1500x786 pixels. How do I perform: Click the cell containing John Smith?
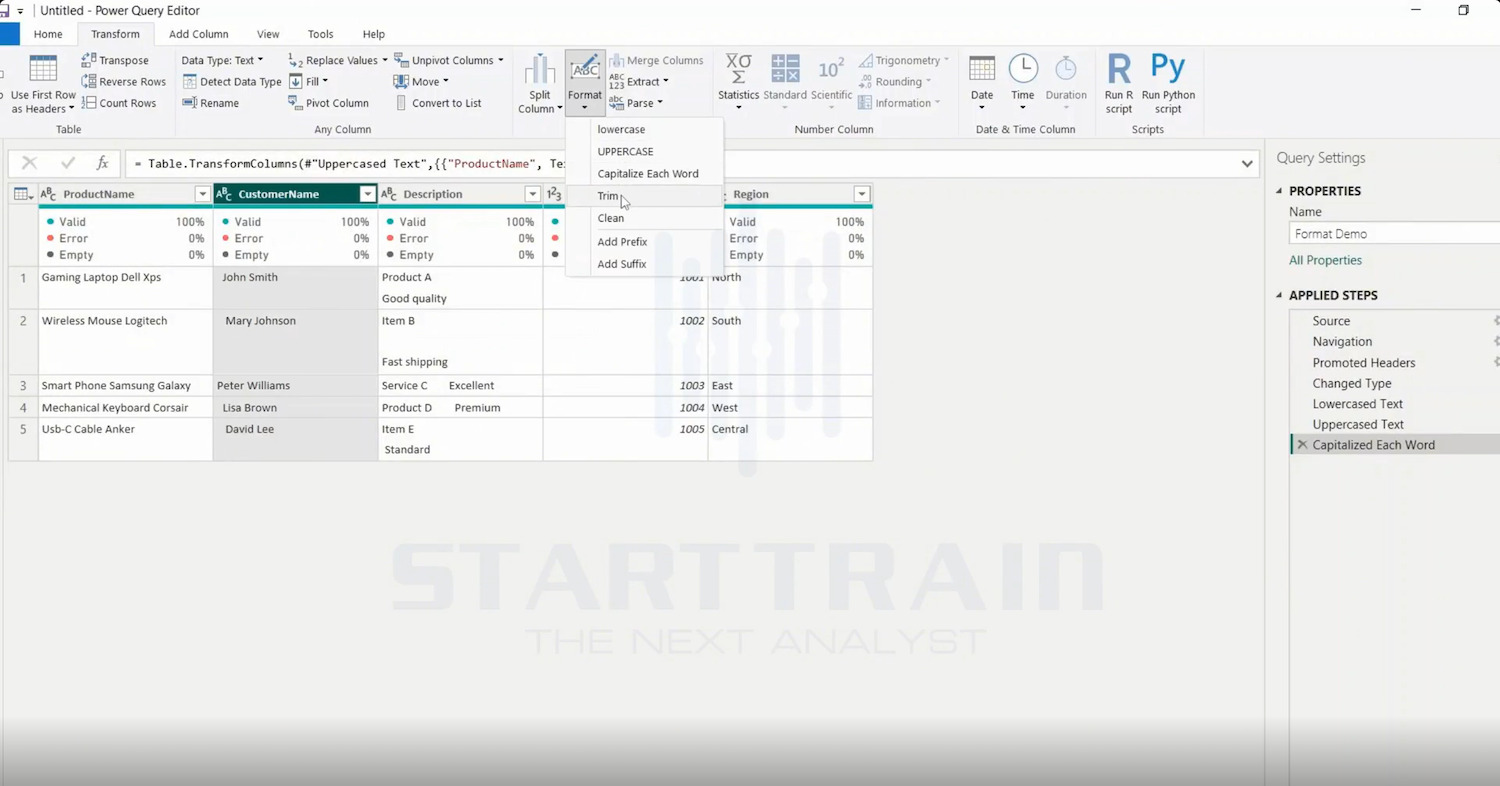(x=296, y=288)
